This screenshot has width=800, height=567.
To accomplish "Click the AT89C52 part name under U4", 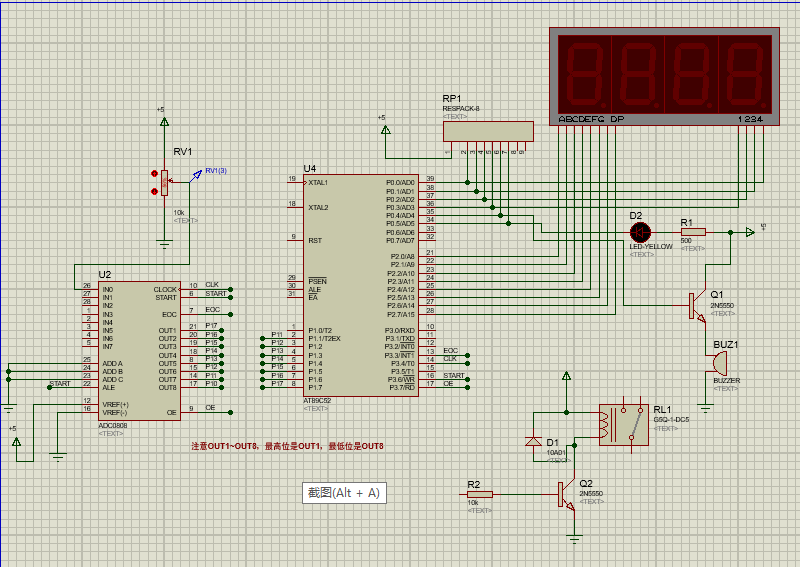I will click(317, 401).
